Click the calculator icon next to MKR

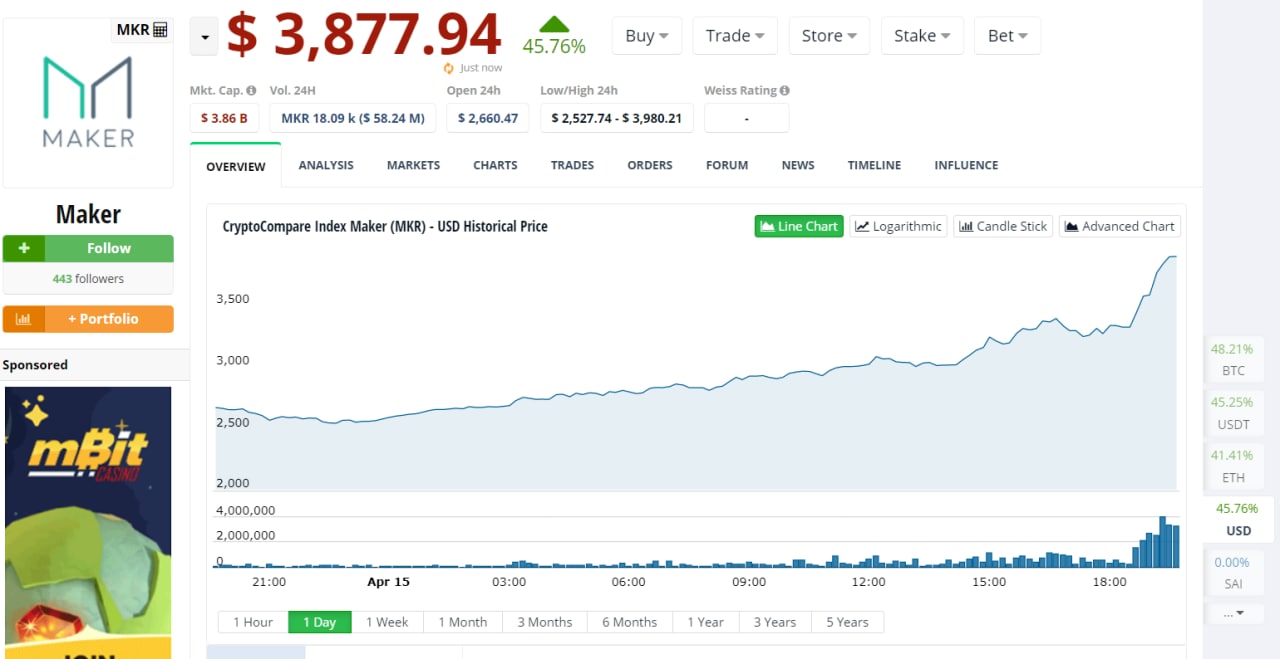point(161,30)
